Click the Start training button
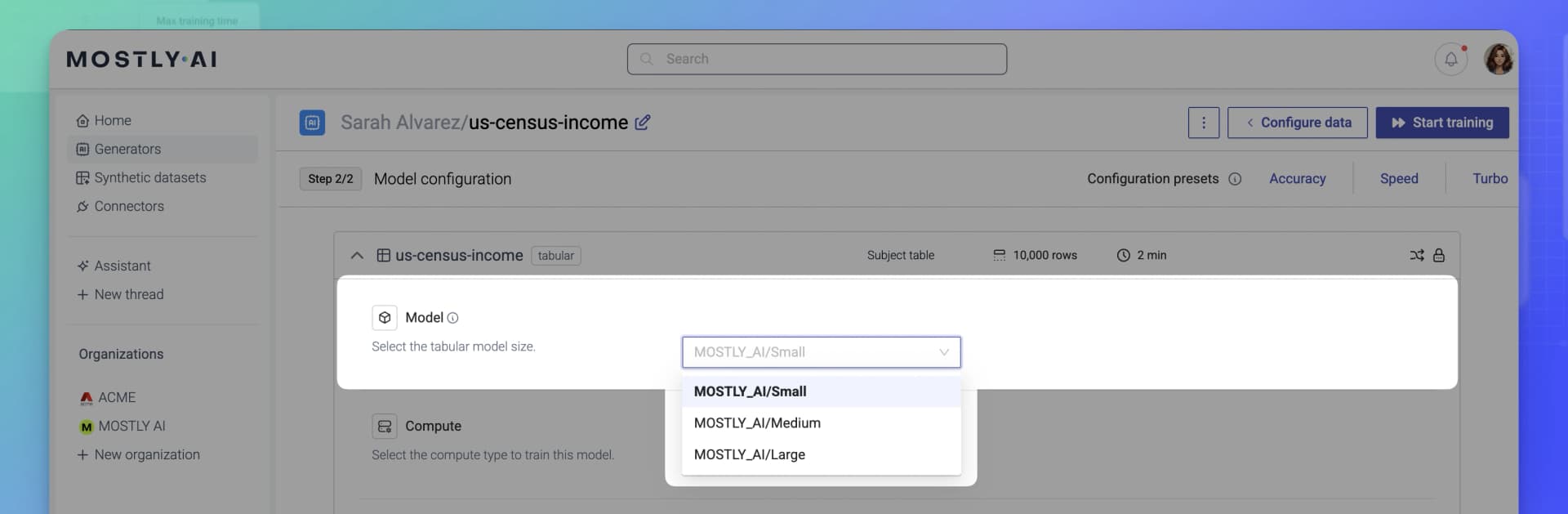 tap(1441, 123)
